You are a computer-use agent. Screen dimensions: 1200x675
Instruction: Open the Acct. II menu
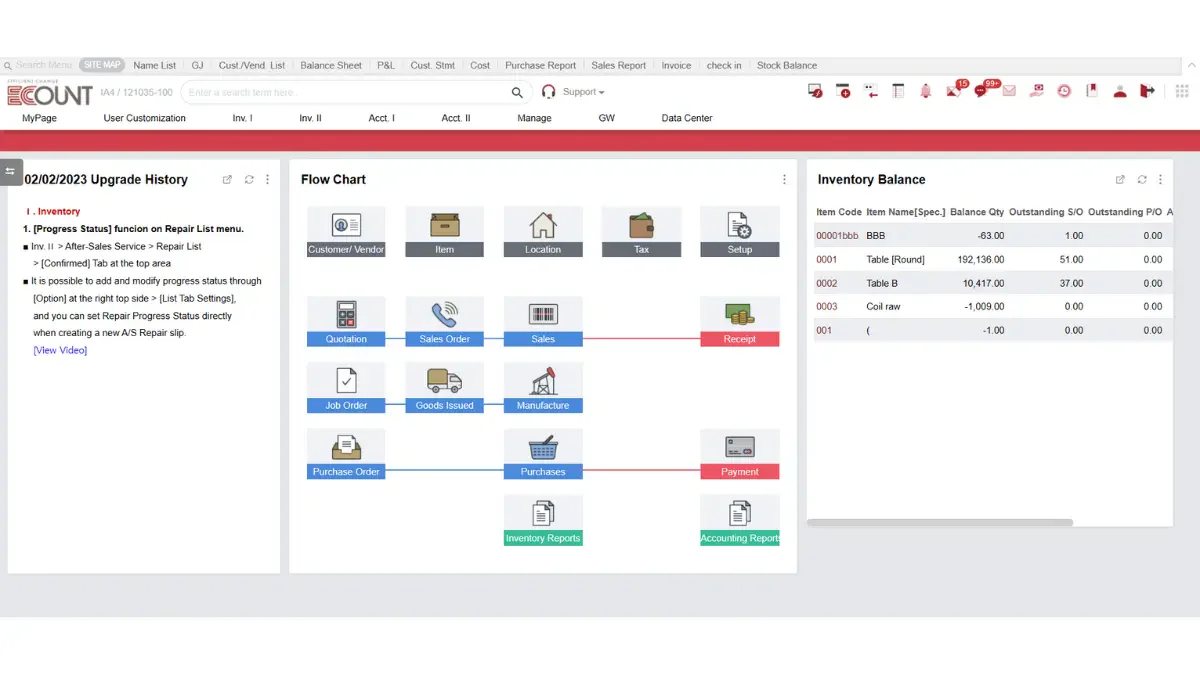455,118
